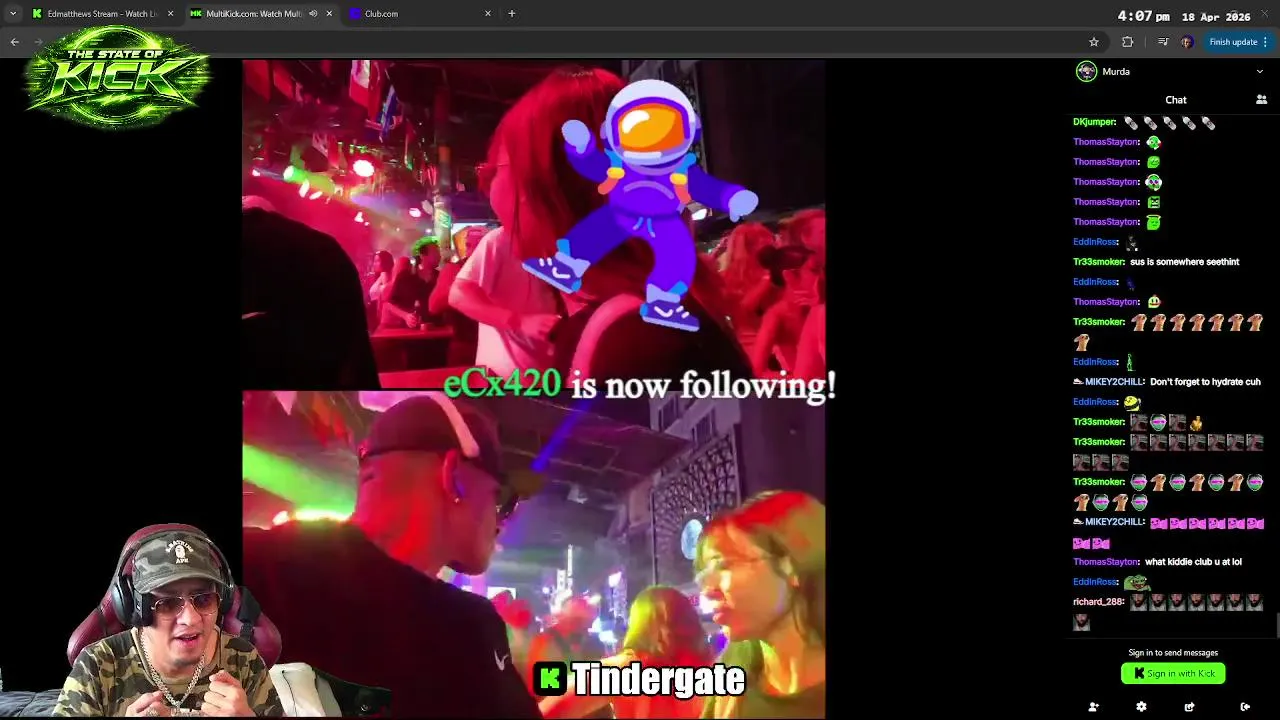Click DKjumper username in chat
Screen dimensions: 1280x720
(x=1095, y=122)
